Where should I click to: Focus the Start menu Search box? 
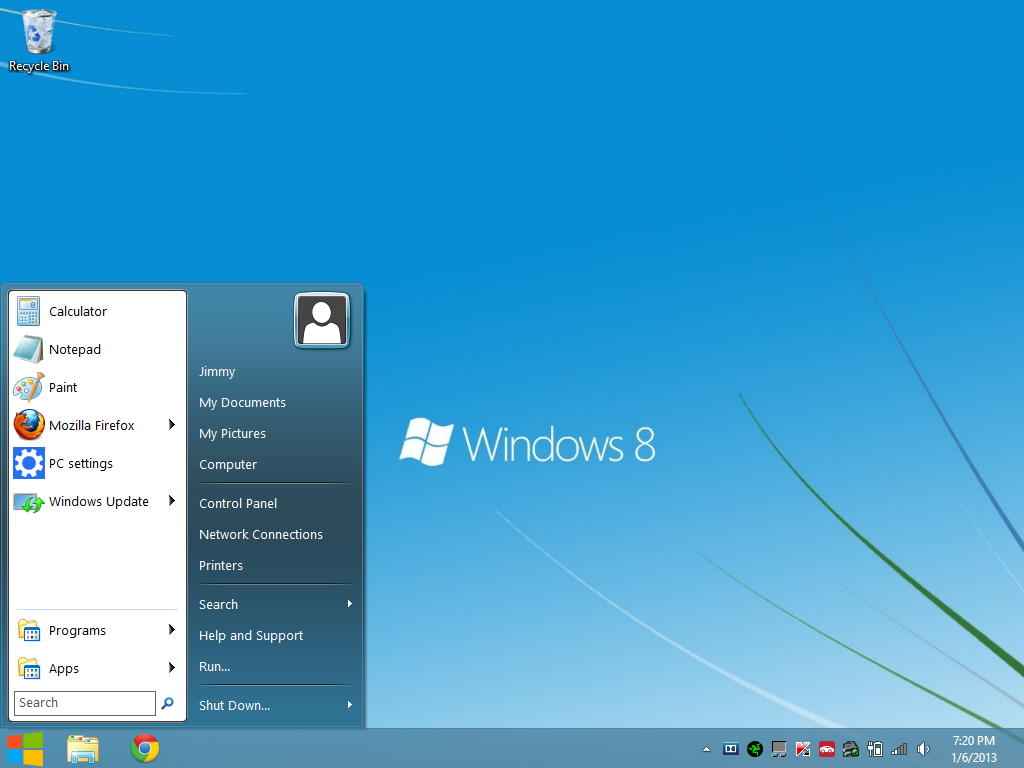pos(85,703)
